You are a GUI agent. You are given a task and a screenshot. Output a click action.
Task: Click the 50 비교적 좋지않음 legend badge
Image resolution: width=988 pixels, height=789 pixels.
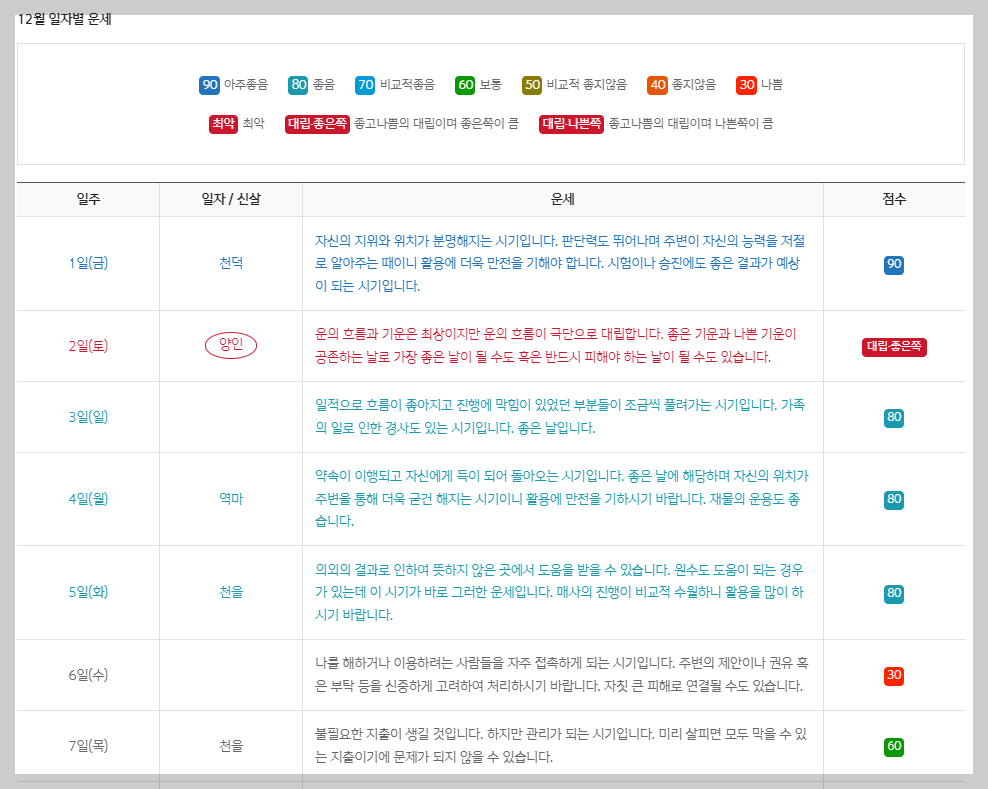(x=530, y=85)
